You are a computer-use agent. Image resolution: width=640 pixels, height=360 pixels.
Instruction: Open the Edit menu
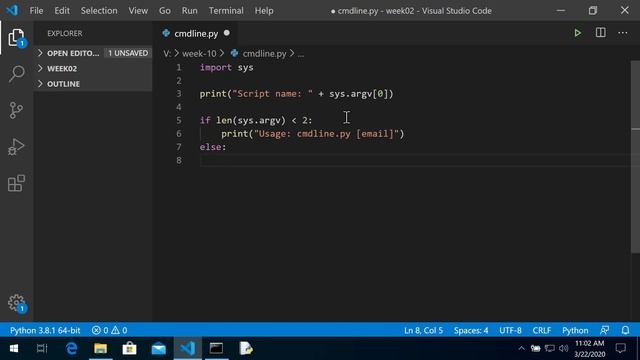click(62, 11)
